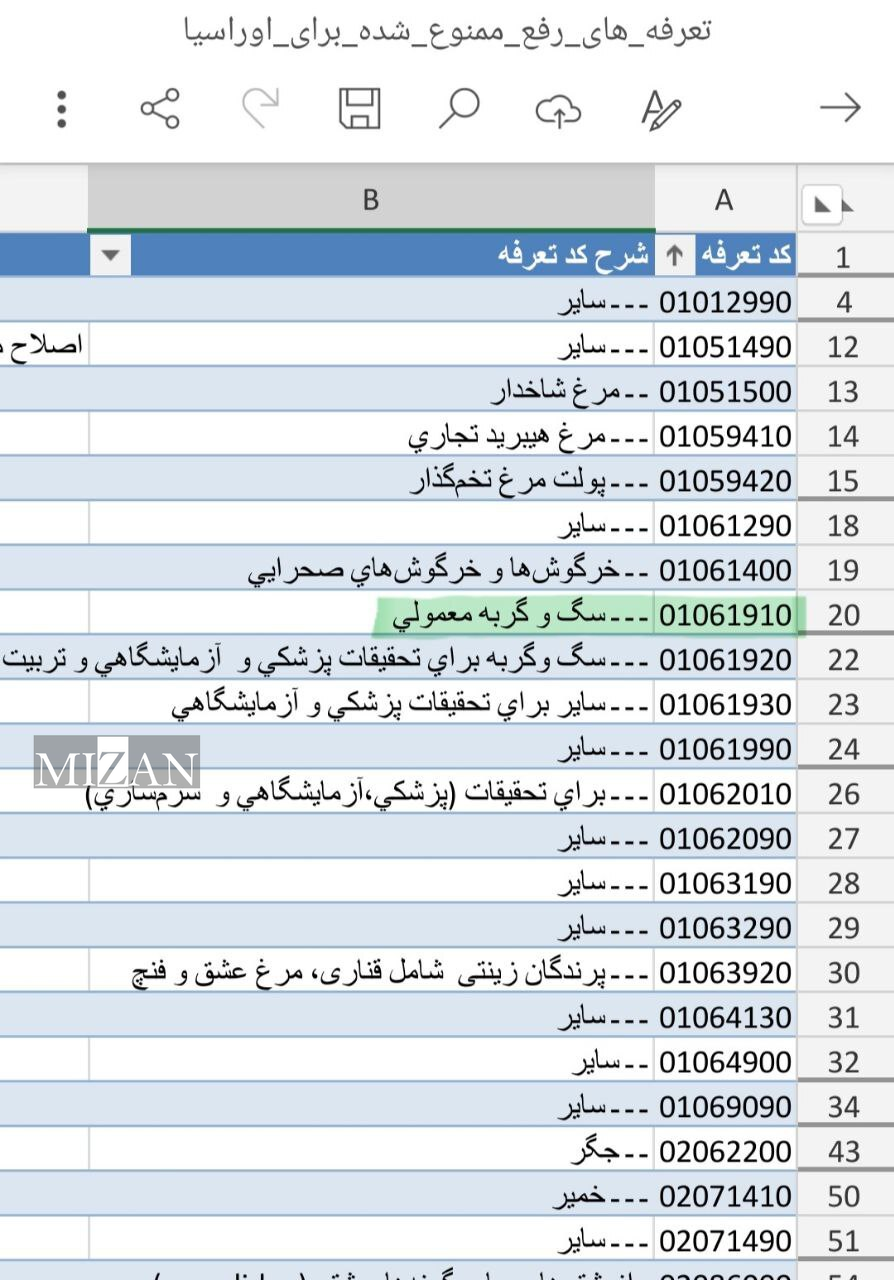
Task: Open the pen-and-letter editing icon
Action: click(660, 108)
